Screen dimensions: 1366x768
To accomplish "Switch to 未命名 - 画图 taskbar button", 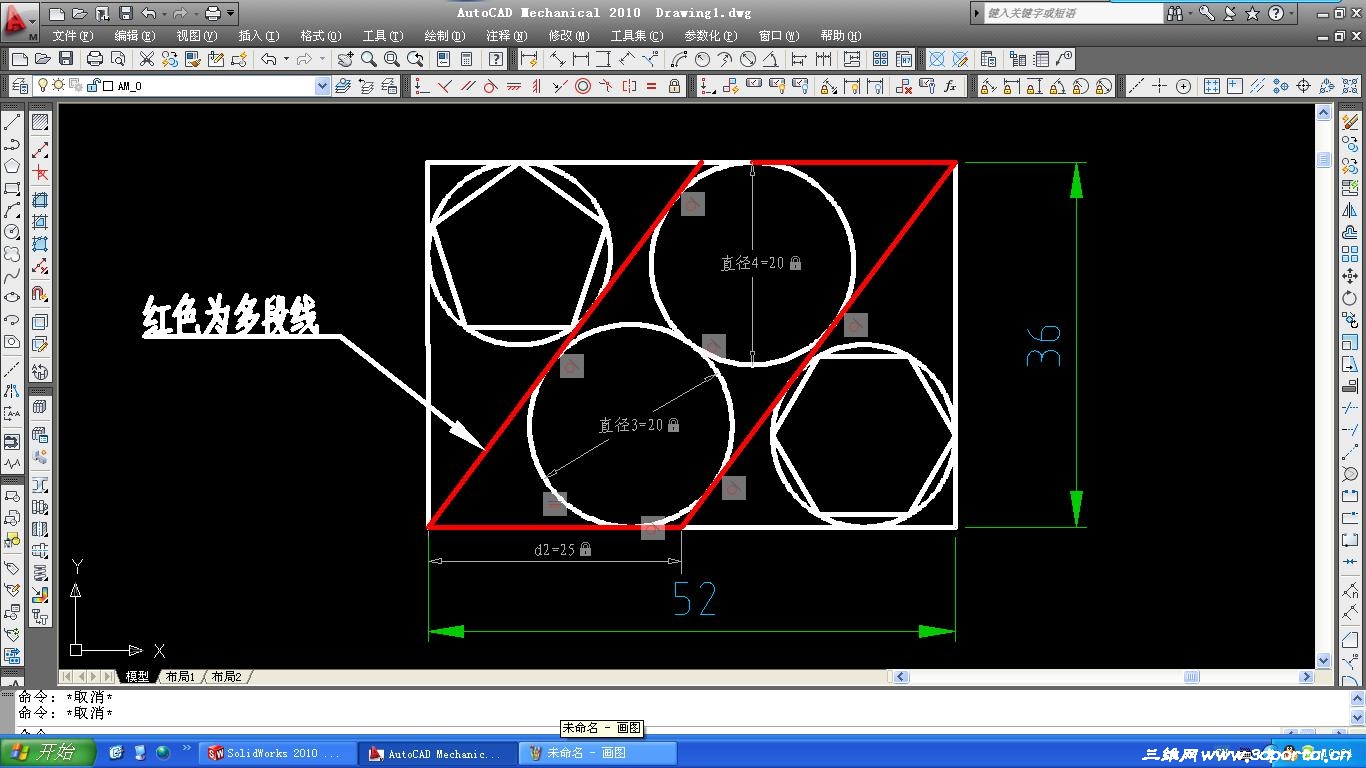I will (600, 754).
